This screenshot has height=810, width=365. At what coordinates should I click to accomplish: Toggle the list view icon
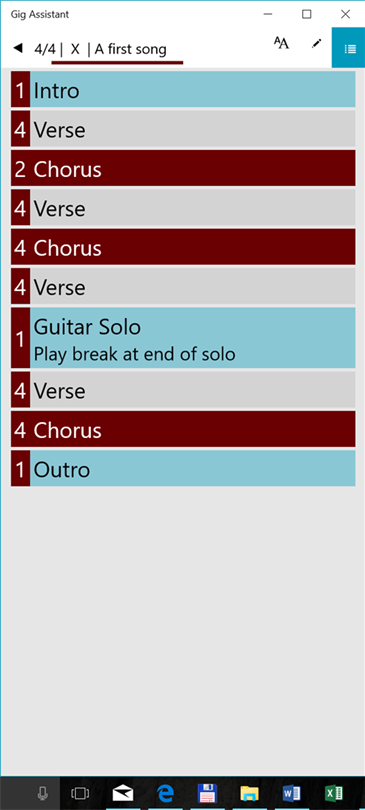coord(350,49)
